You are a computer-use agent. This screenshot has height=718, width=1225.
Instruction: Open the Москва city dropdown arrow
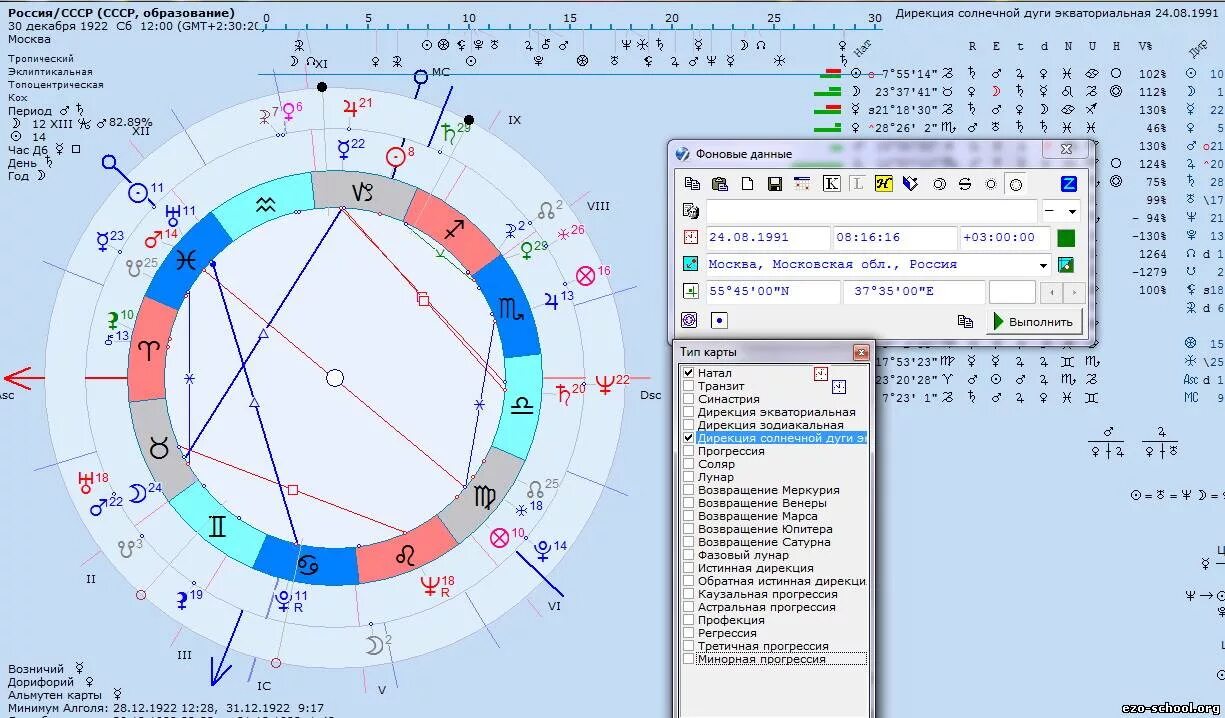pyautogui.click(x=1044, y=265)
